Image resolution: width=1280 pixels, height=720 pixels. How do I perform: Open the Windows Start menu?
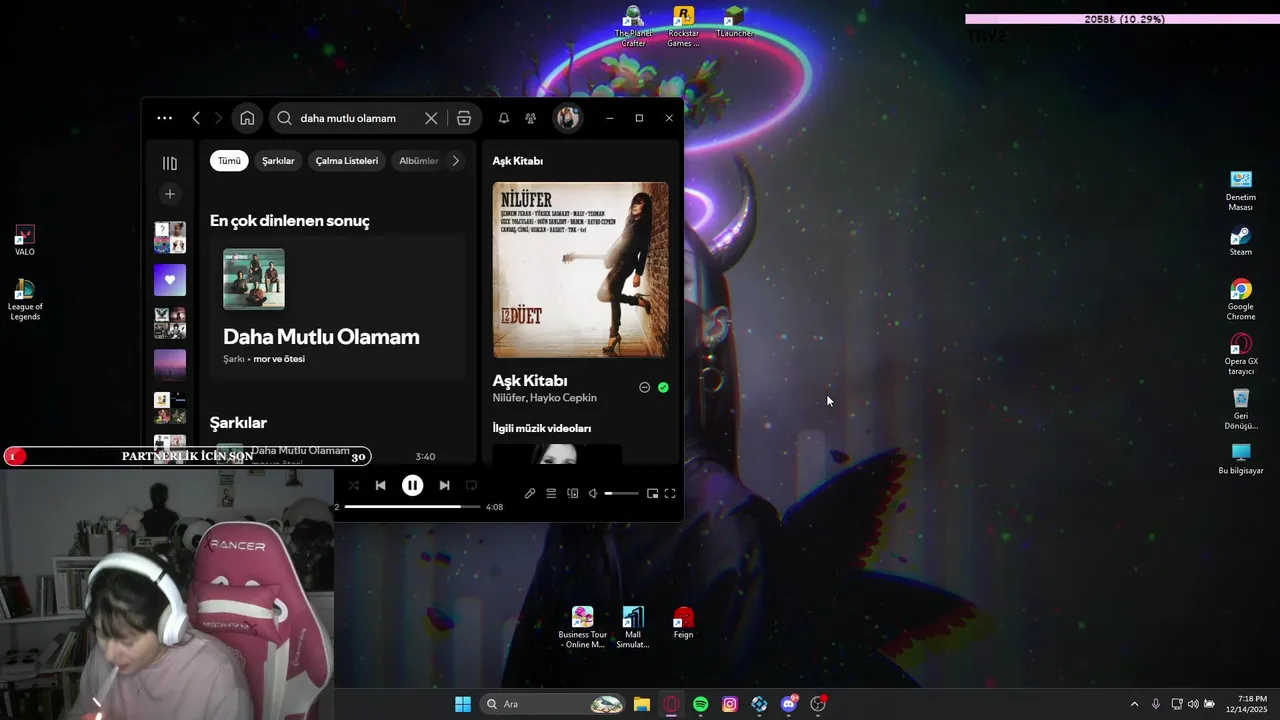point(463,704)
